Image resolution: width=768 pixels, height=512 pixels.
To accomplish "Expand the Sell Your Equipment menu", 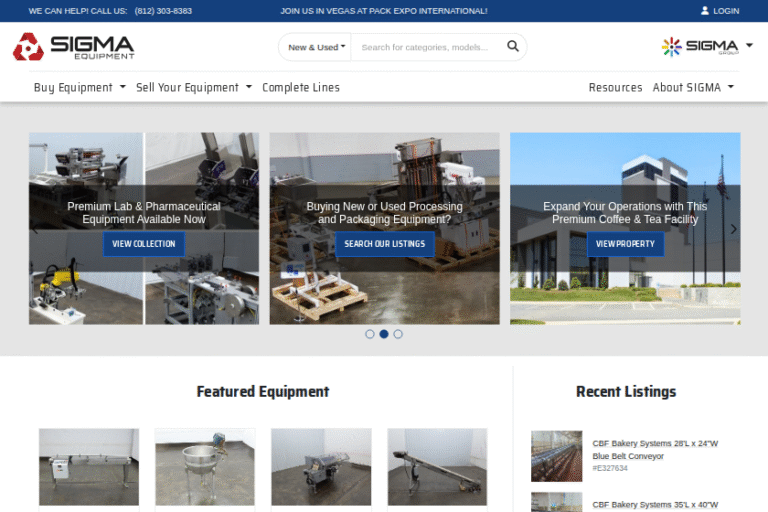I will [x=194, y=87].
